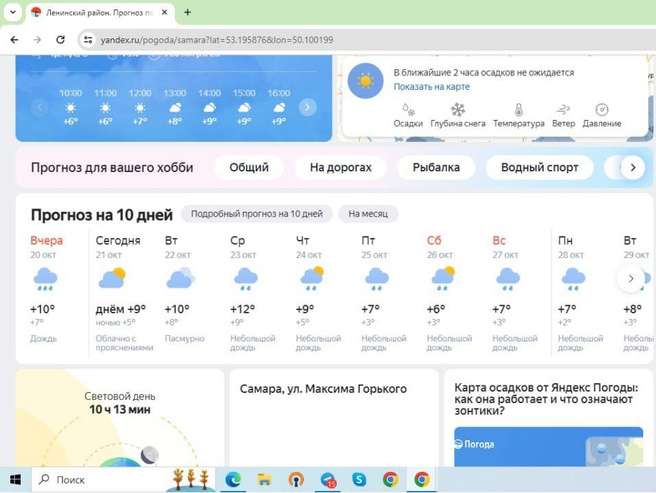Image resolution: width=656 pixels, height=493 pixels.
Task: Select the Давление pressure gauge icon
Action: tap(602, 110)
